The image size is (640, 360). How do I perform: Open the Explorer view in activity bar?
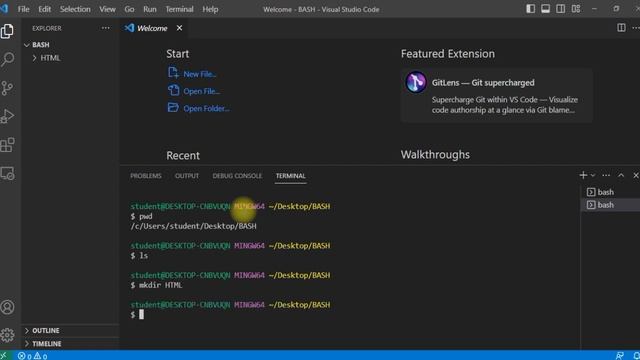point(7,31)
